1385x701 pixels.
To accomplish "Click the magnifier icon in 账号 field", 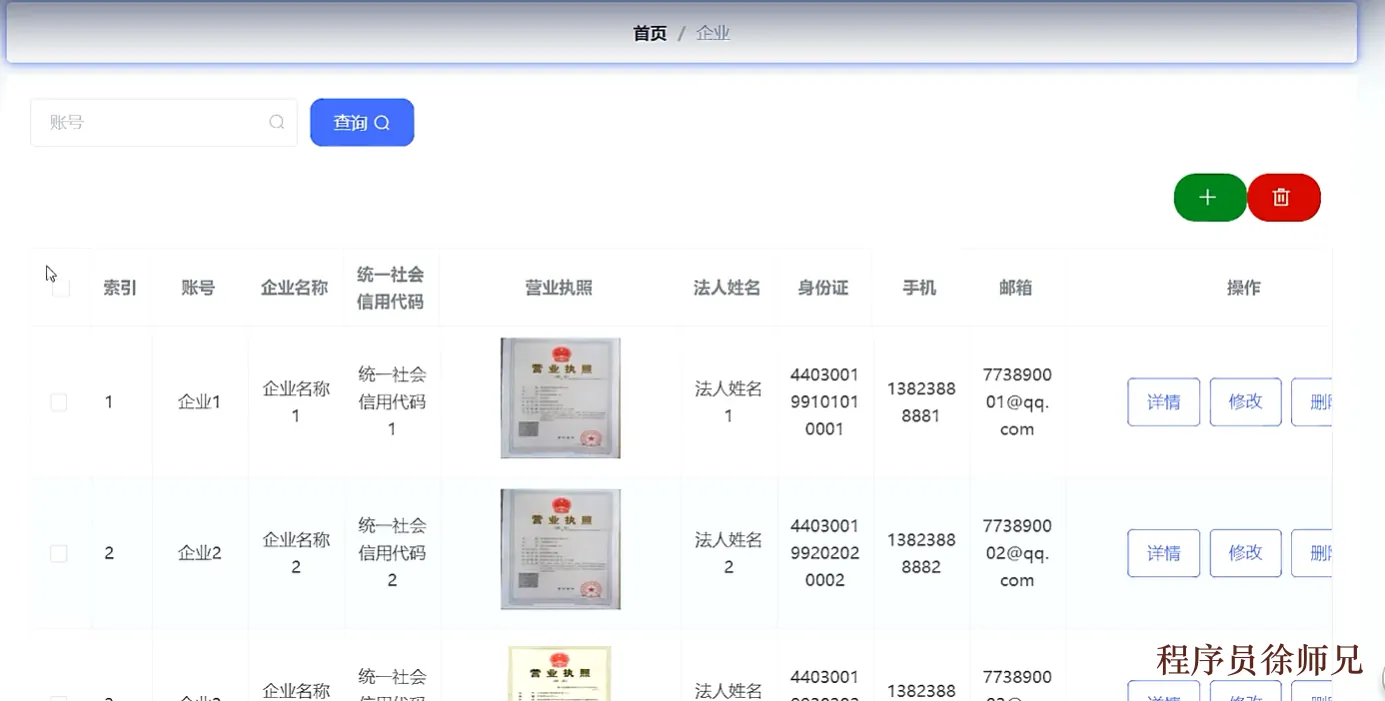I will point(277,122).
